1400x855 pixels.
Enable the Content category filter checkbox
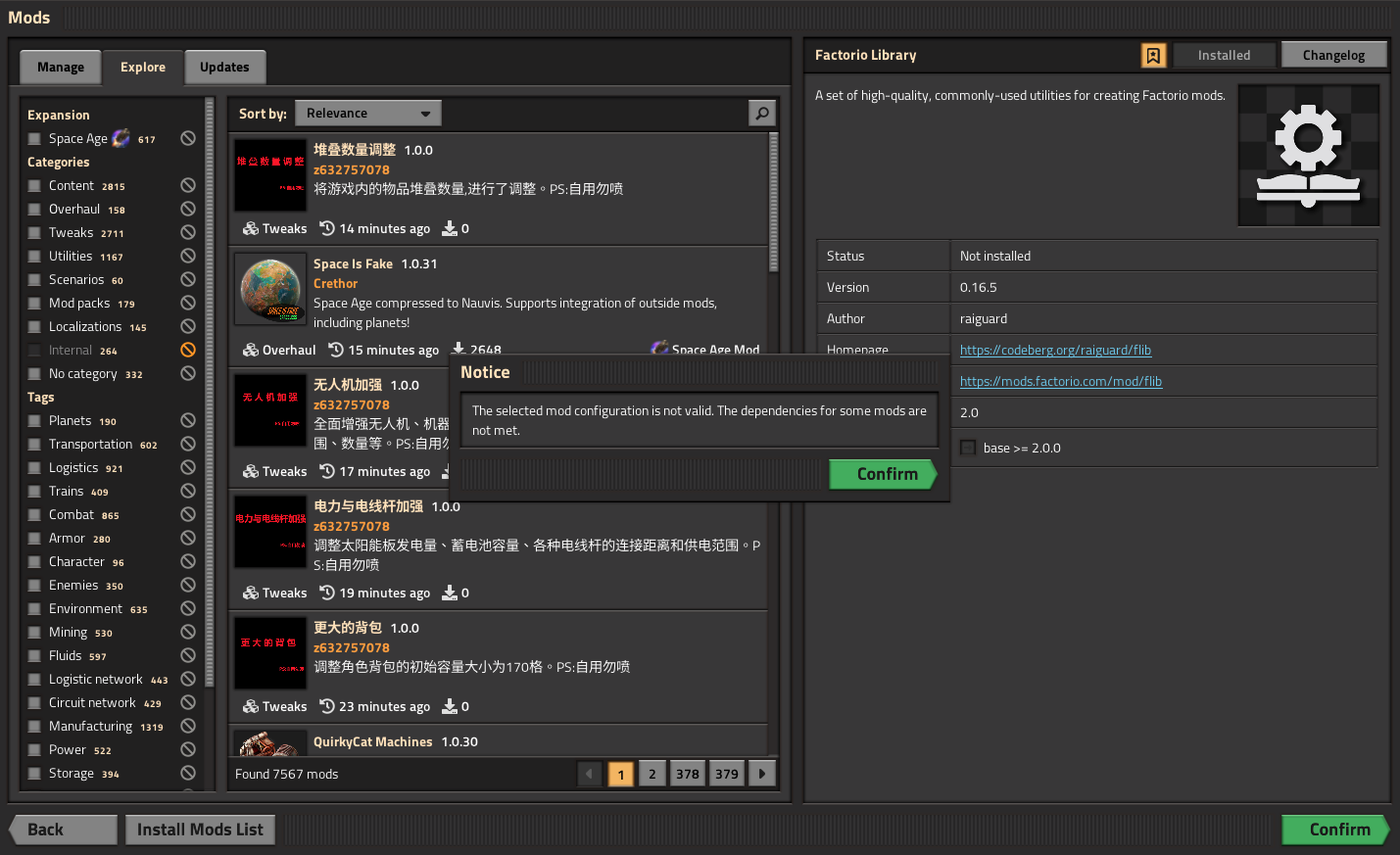(x=33, y=185)
